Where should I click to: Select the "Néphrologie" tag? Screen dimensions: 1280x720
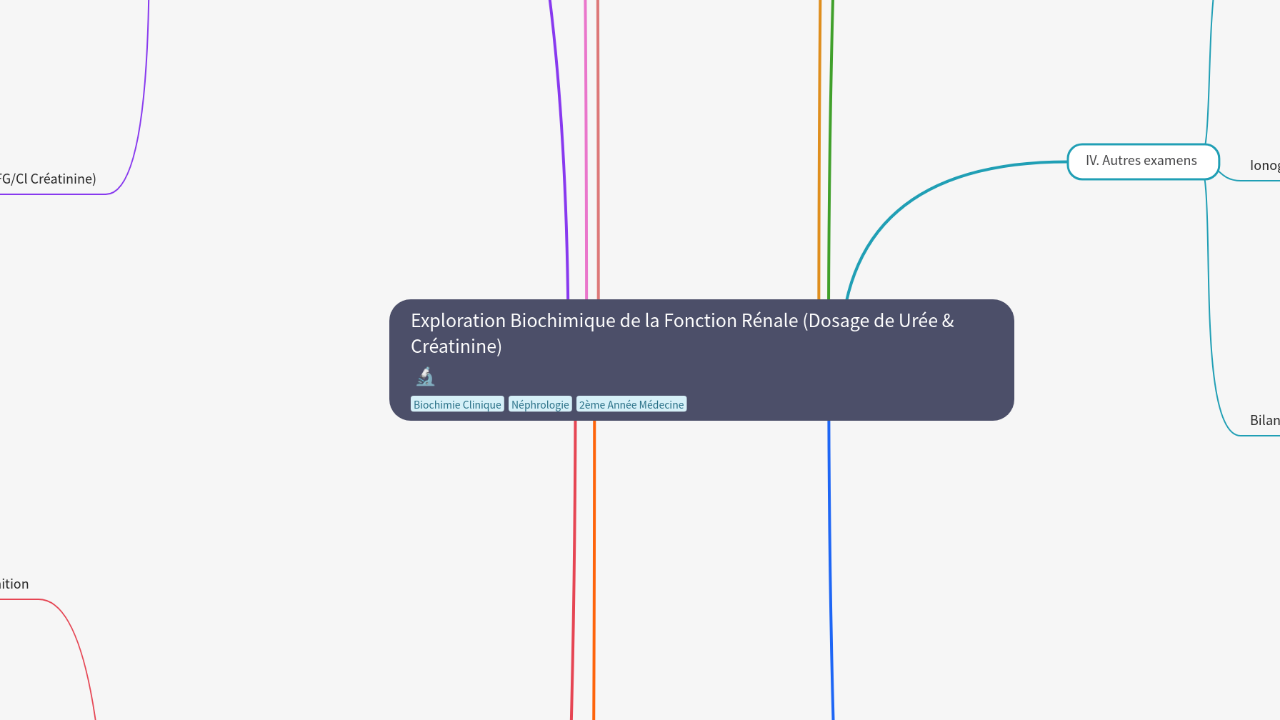pos(540,404)
